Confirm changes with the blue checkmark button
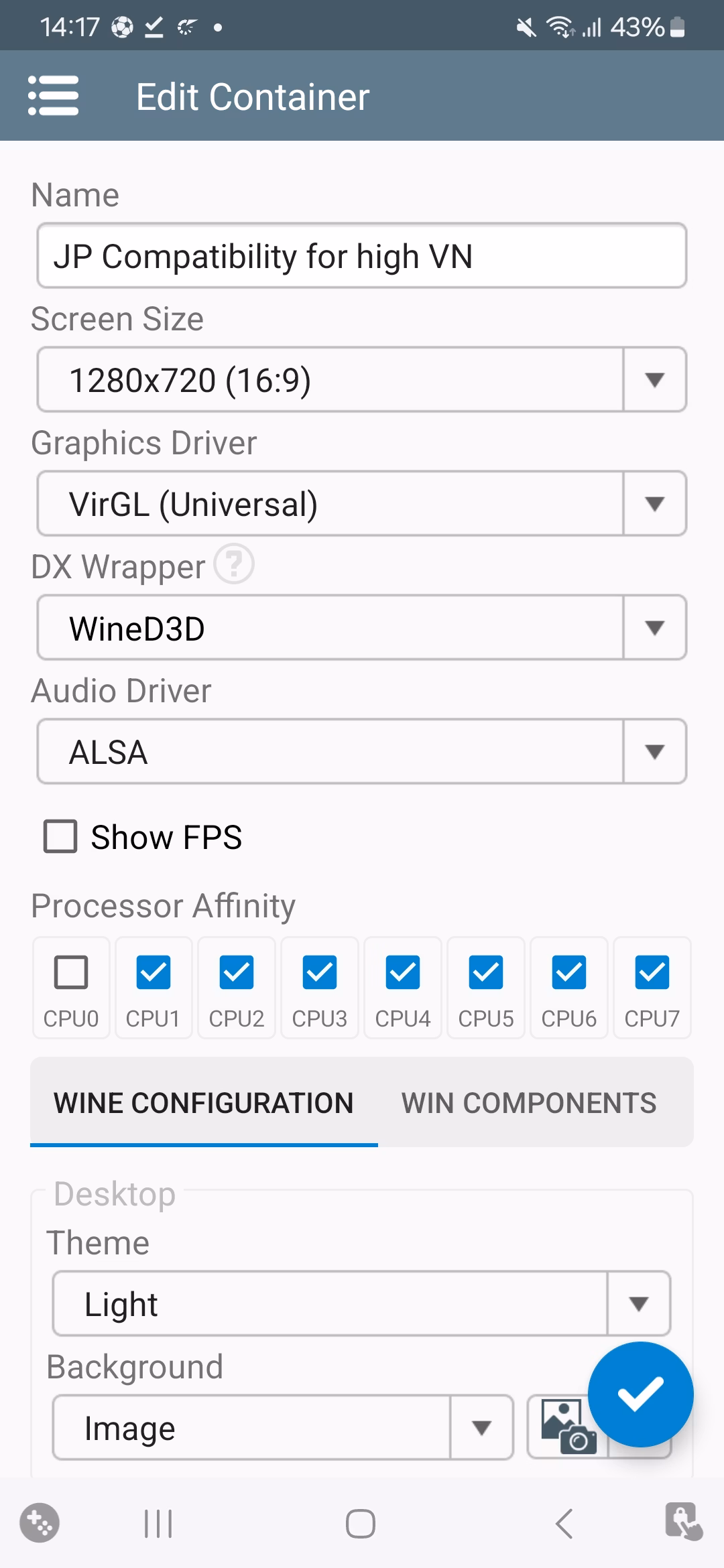This screenshot has height=1568, width=724. [x=640, y=1394]
